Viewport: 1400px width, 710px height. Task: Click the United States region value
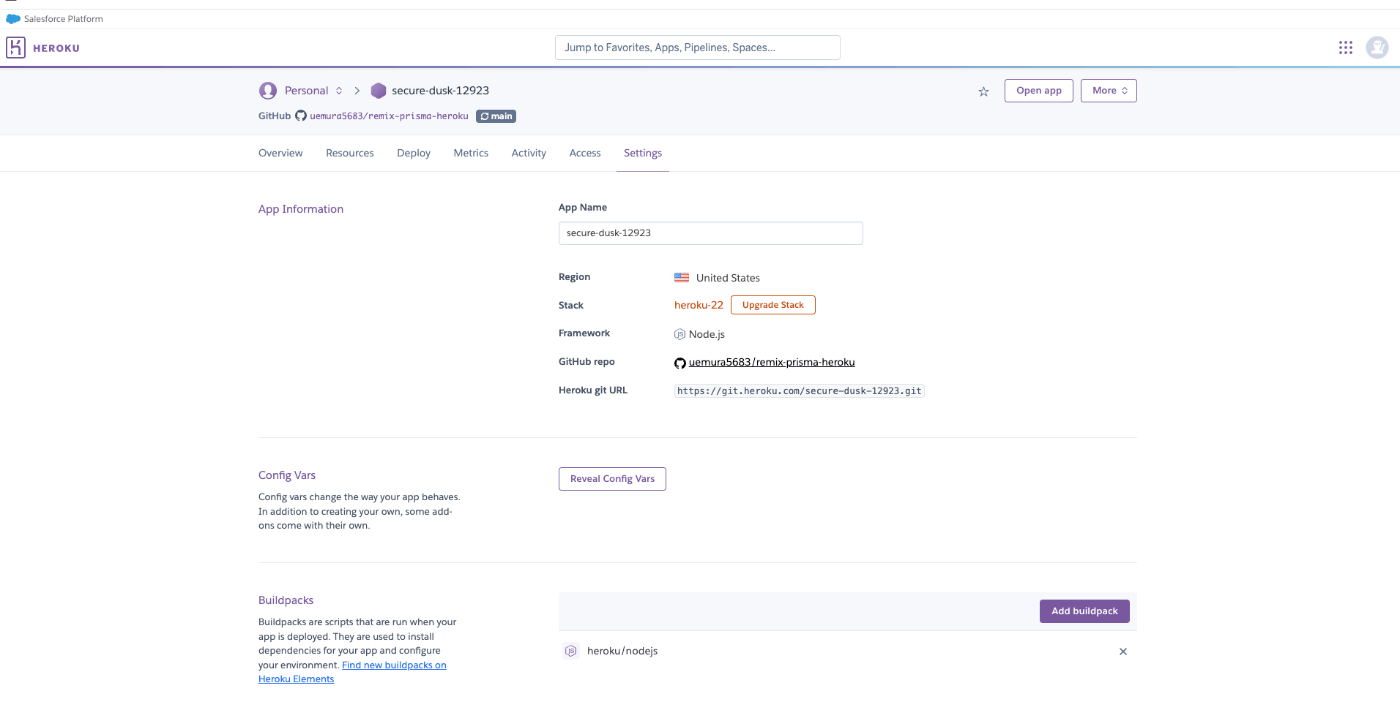728,278
